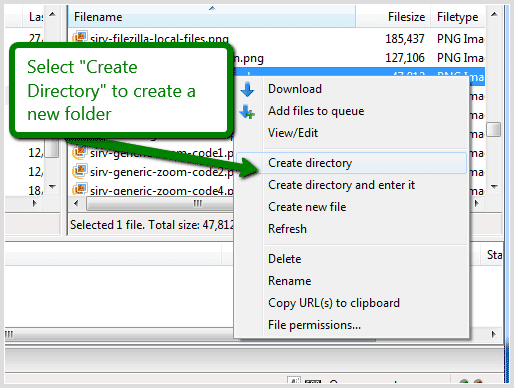The height and width of the screenshot is (388, 514).
Task: Choose Rename from the context menu
Action: click(290, 281)
